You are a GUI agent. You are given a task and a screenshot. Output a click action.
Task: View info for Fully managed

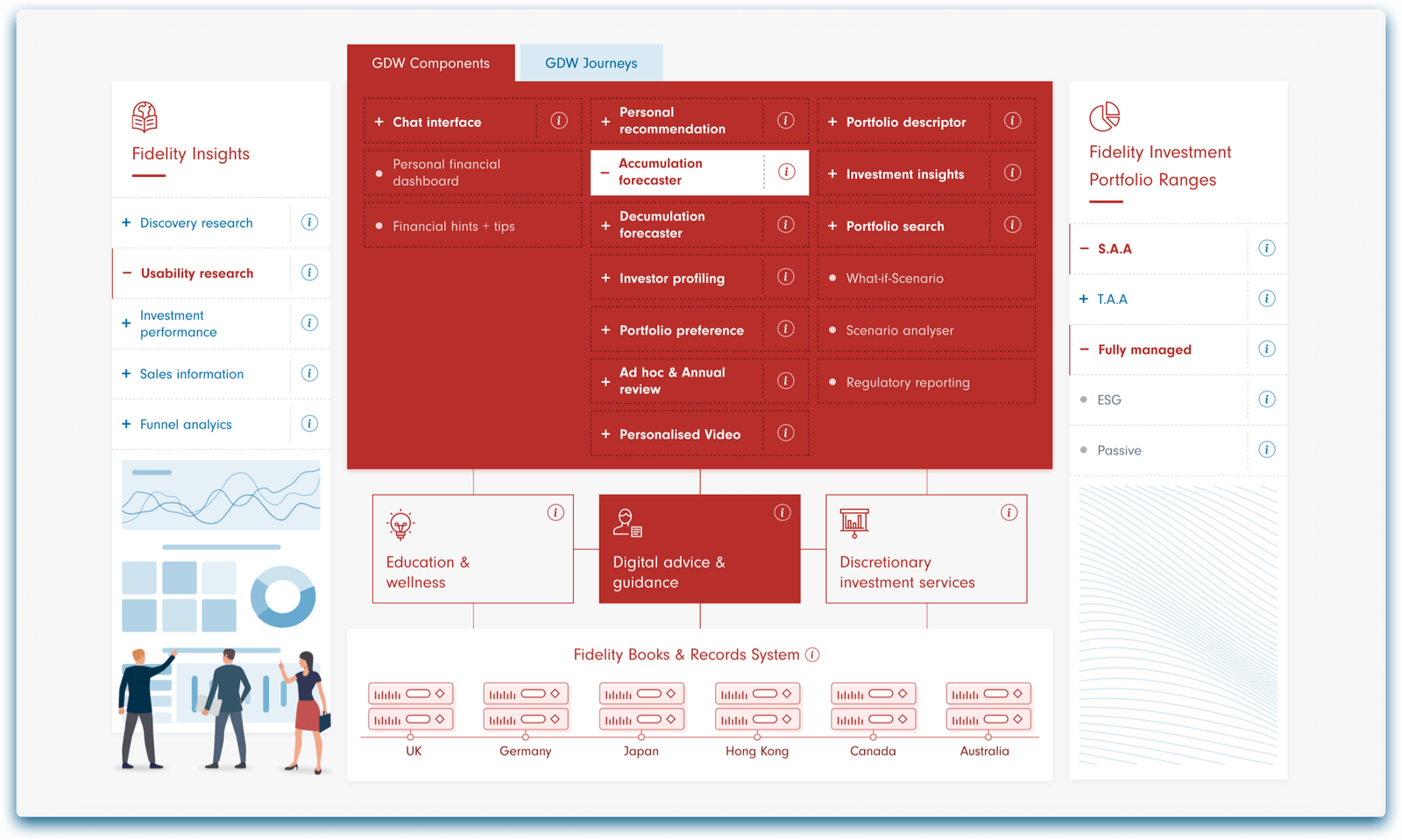[x=1267, y=349]
